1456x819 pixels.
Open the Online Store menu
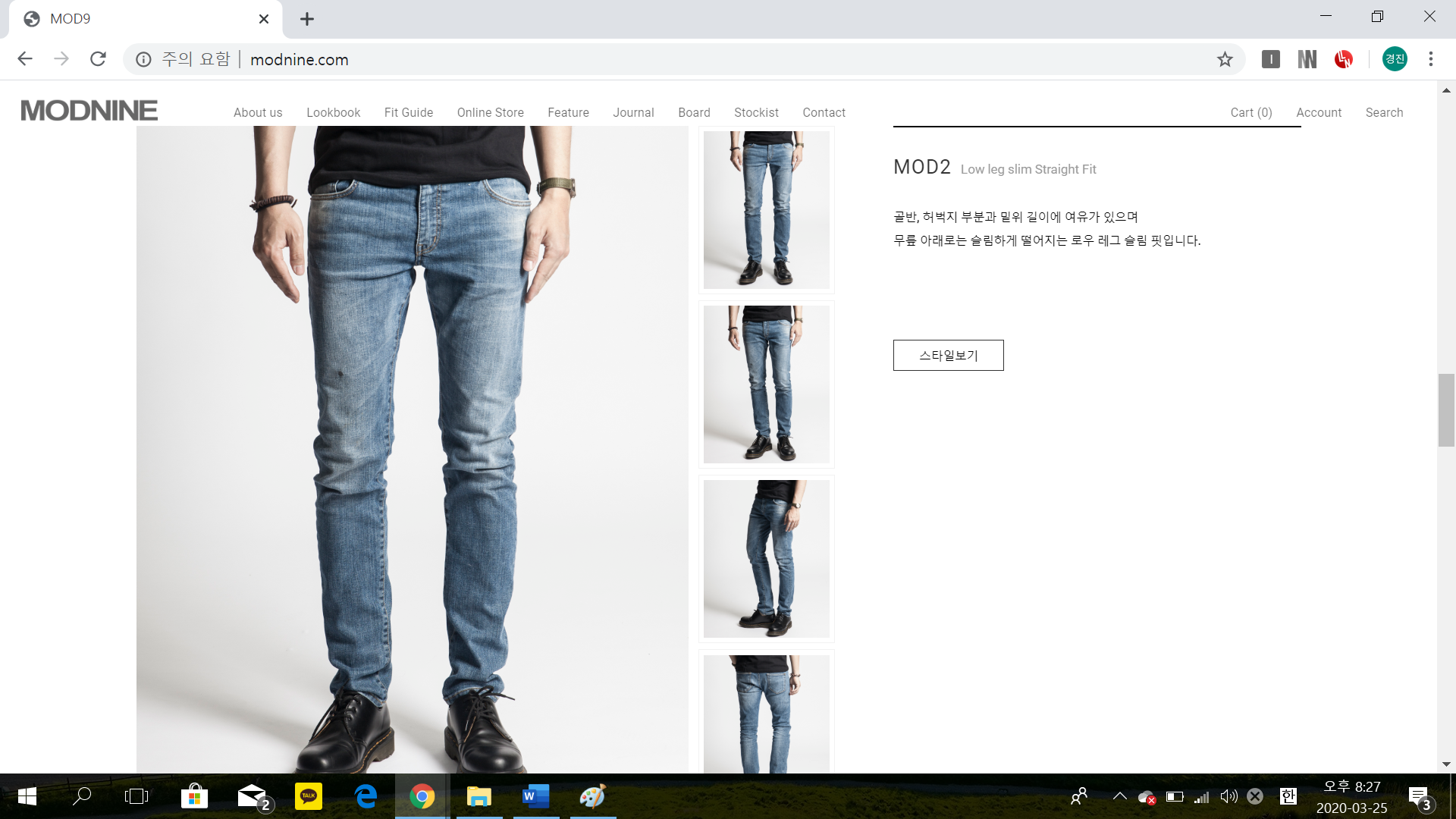click(490, 112)
